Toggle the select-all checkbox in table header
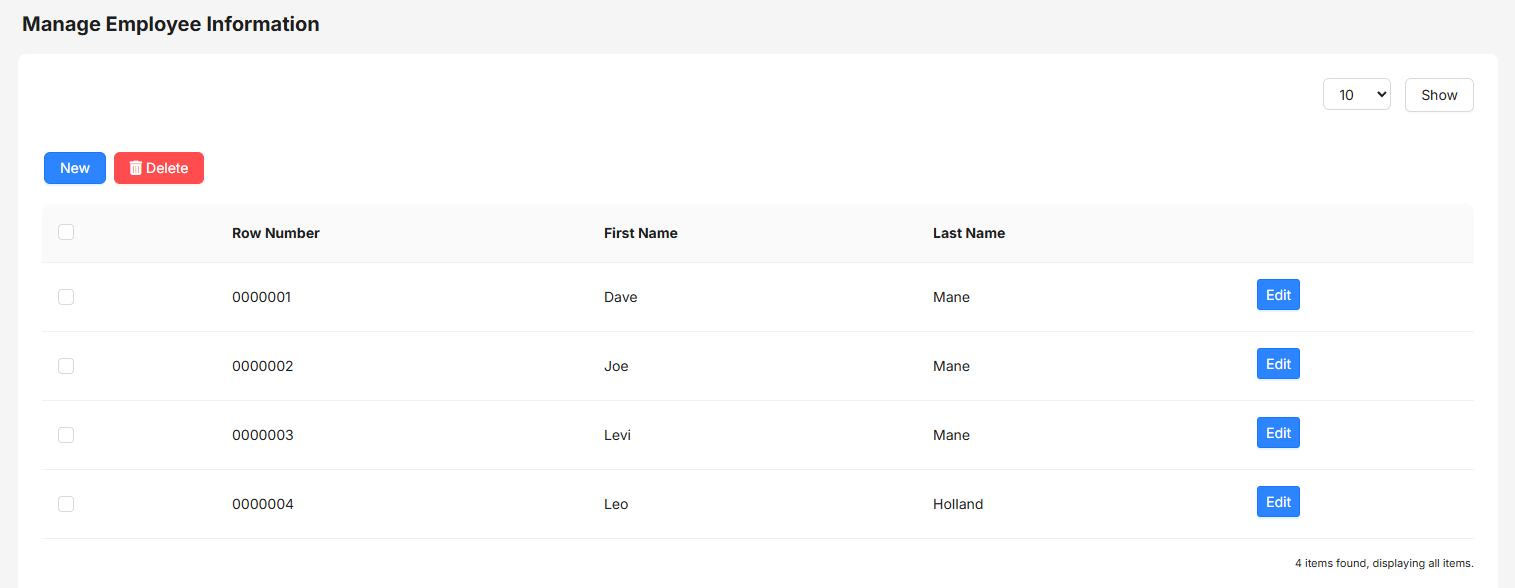 (66, 232)
